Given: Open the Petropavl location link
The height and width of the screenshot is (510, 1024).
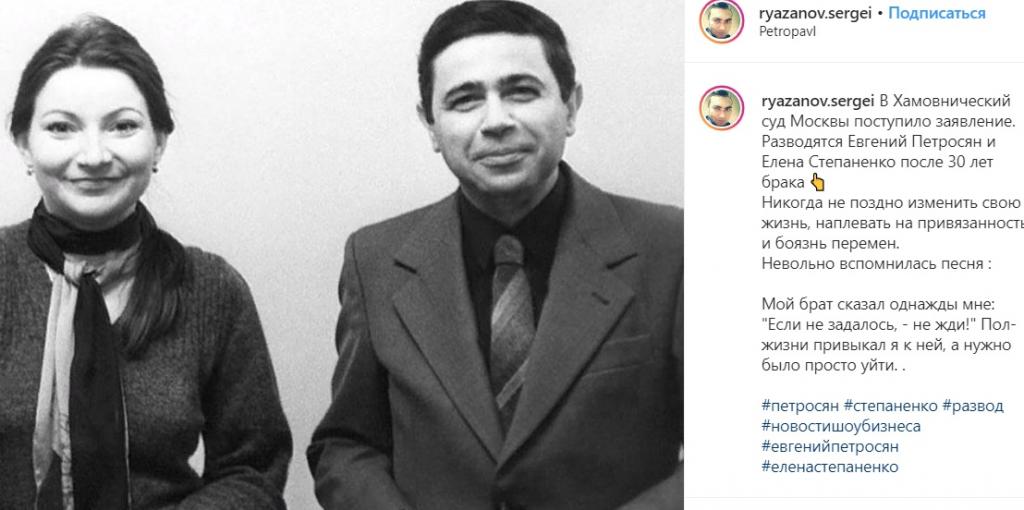Looking at the screenshot, I should pyautogui.click(x=788, y=31).
